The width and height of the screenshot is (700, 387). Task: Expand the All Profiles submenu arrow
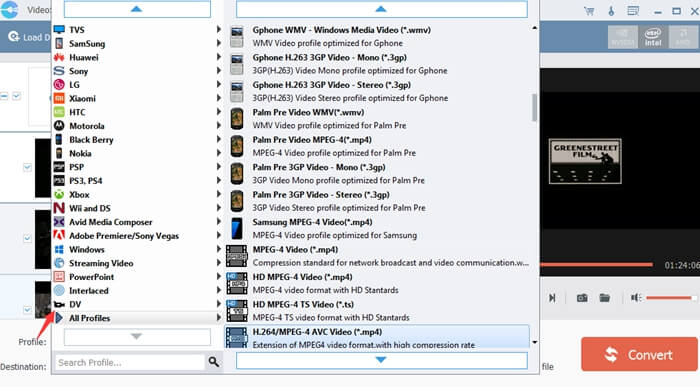[x=219, y=318]
